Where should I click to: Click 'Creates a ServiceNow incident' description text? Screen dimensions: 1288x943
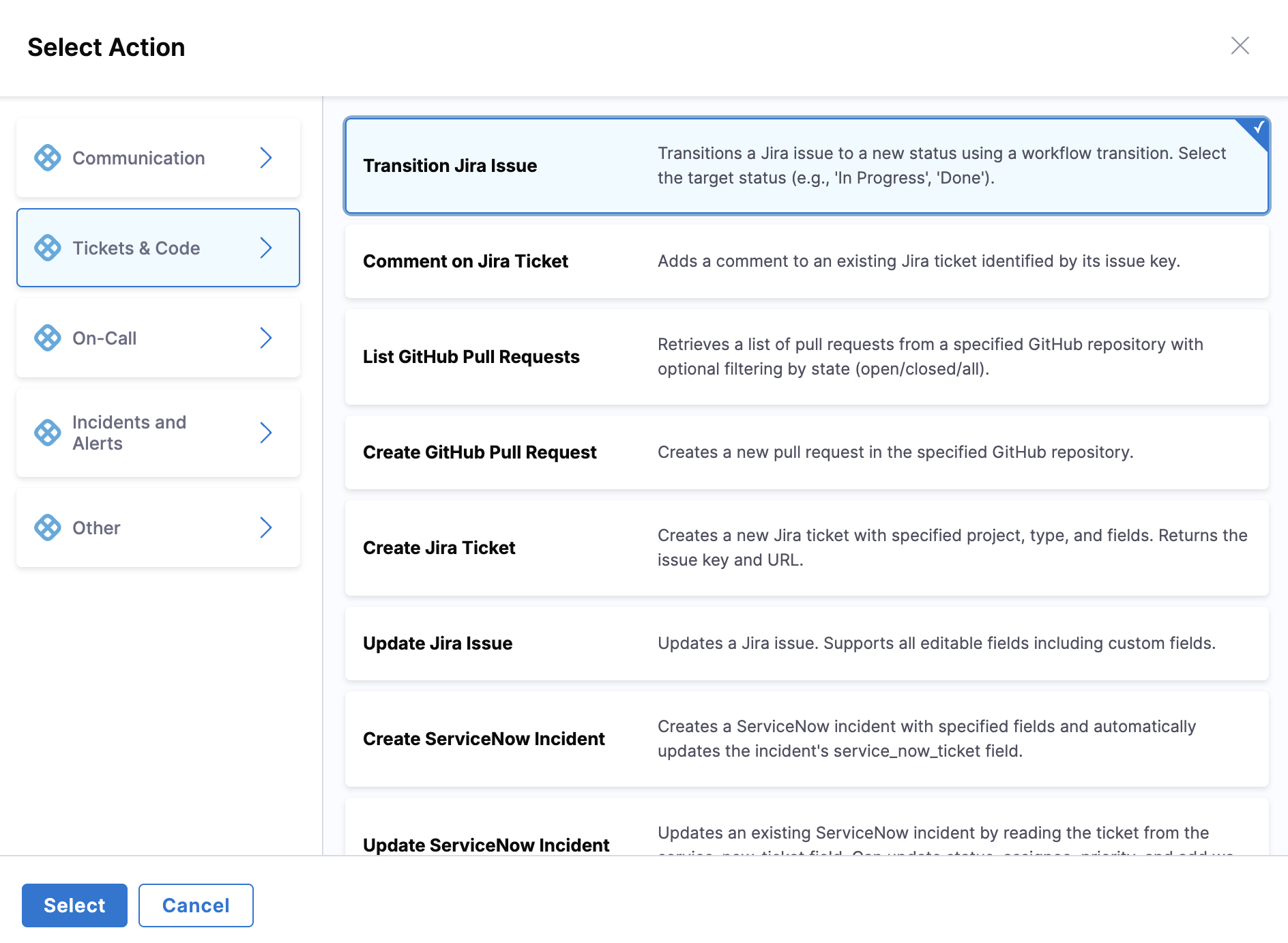[x=926, y=739]
